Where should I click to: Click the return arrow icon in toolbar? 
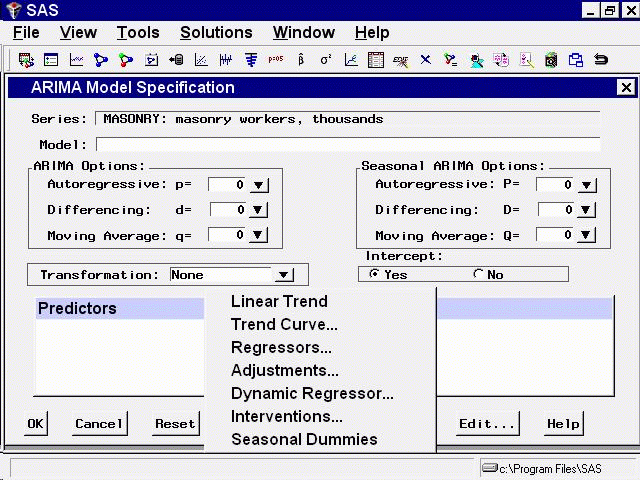601,60
